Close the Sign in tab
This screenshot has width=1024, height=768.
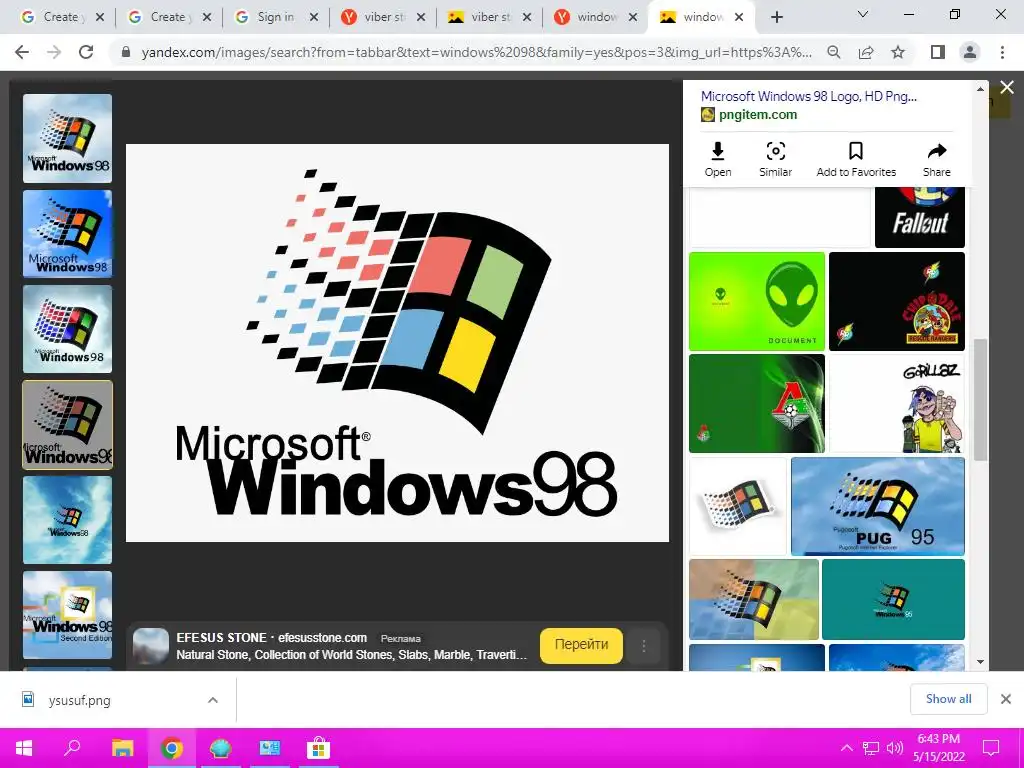313,18
